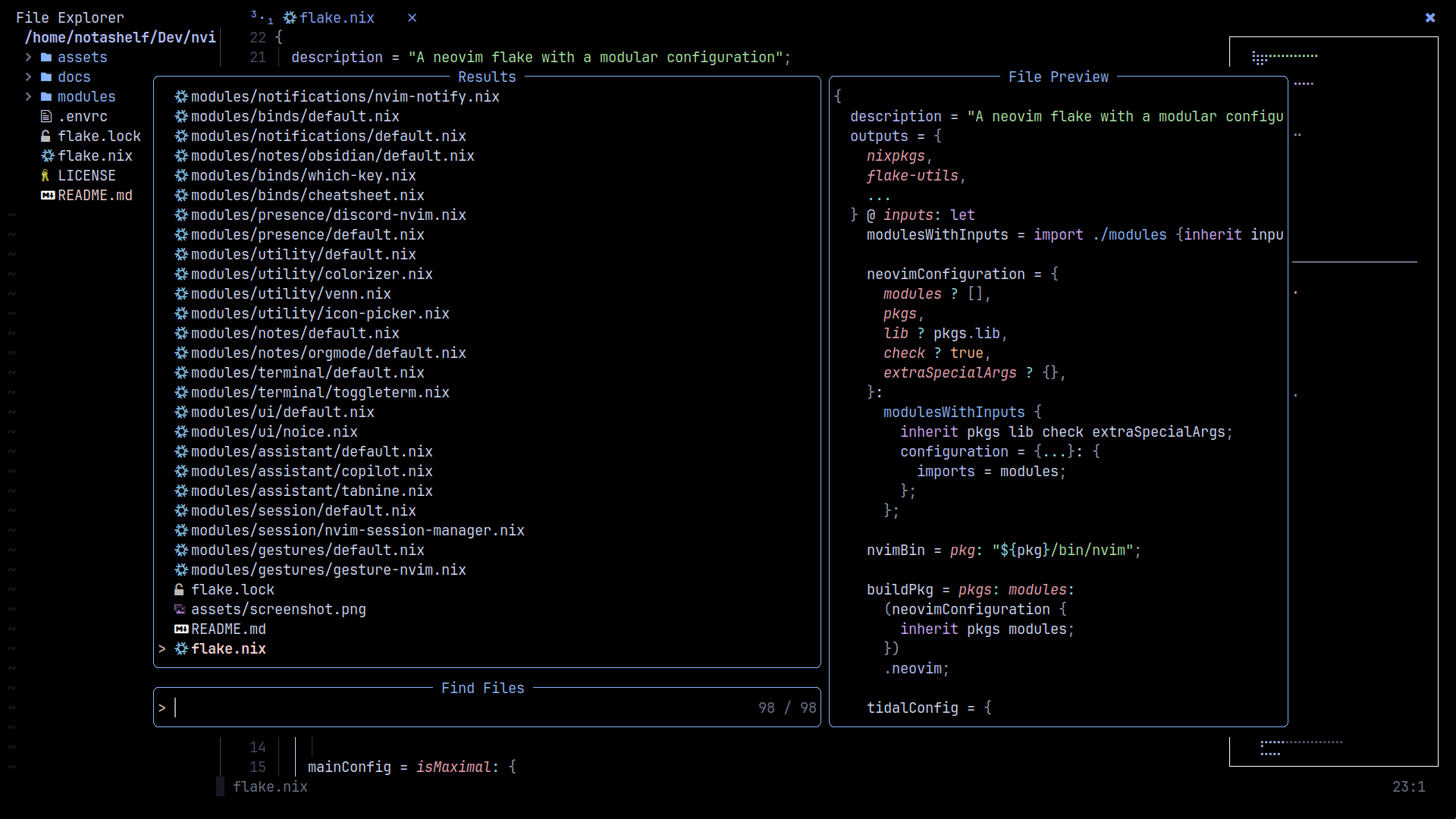
Task: Click the top-right close X button
Action: pos(1429,17)
